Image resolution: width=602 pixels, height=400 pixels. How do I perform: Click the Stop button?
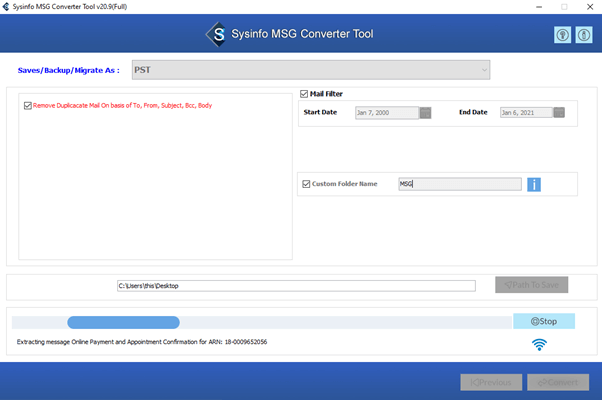click(x=544, y=321)
